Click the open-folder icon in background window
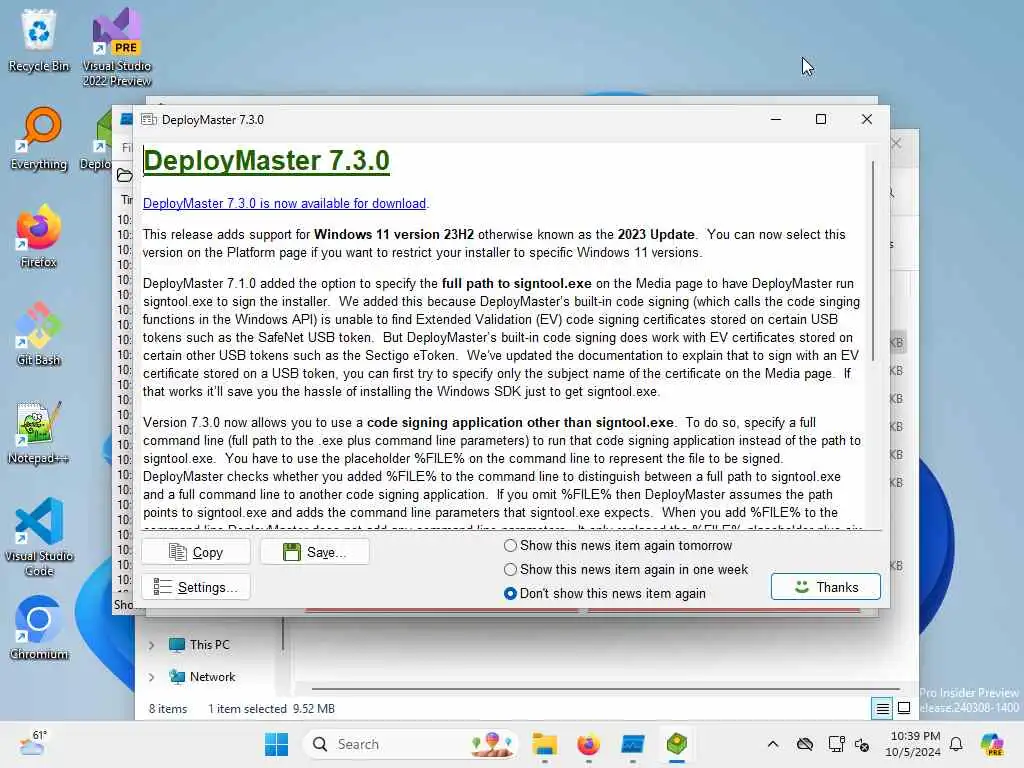The height and width of the screenshot is (768, 1024). [124, 175]
